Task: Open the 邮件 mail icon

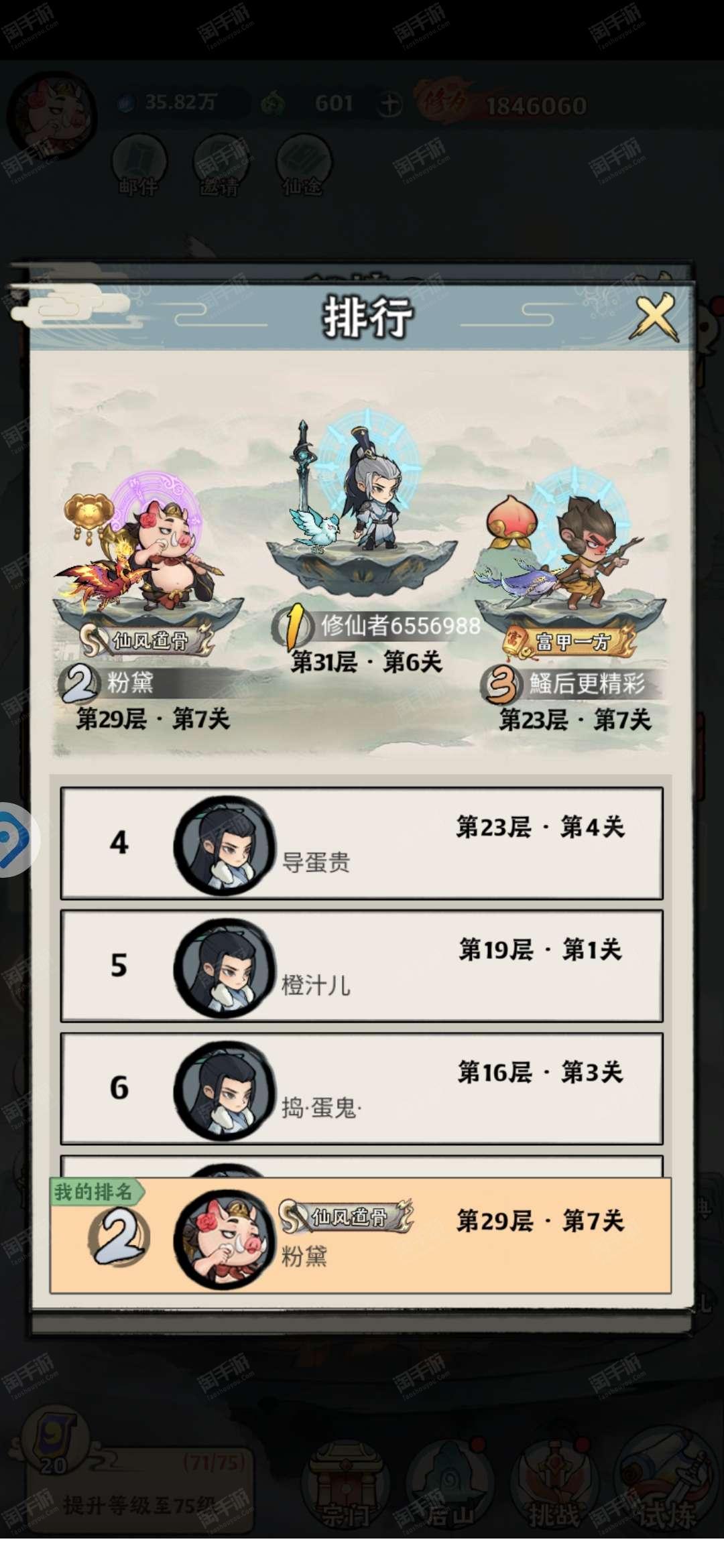Action: [139, 165]
